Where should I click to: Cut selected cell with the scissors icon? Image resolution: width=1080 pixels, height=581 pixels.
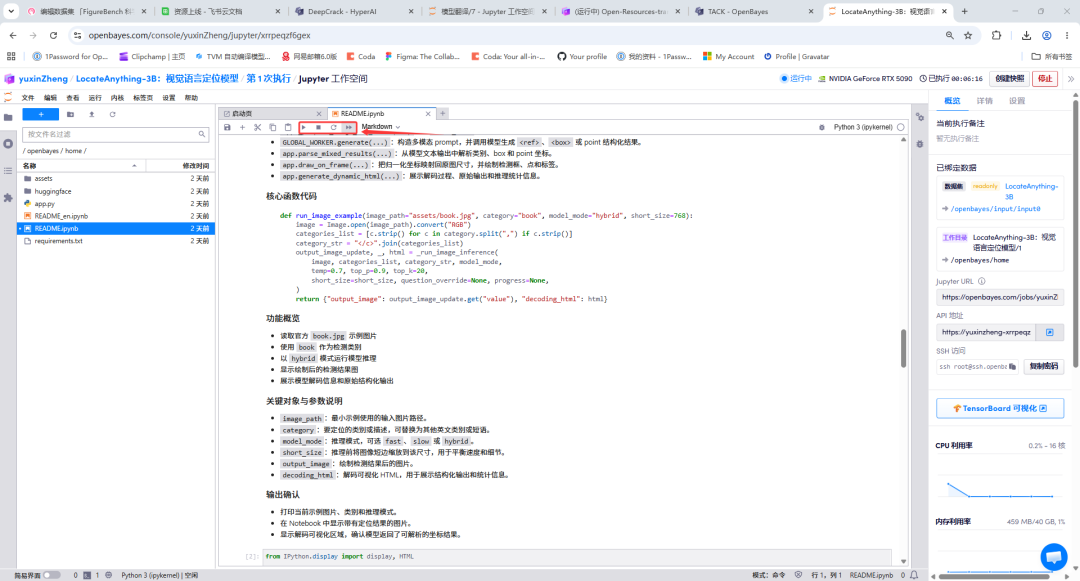[x=258, y=127]
